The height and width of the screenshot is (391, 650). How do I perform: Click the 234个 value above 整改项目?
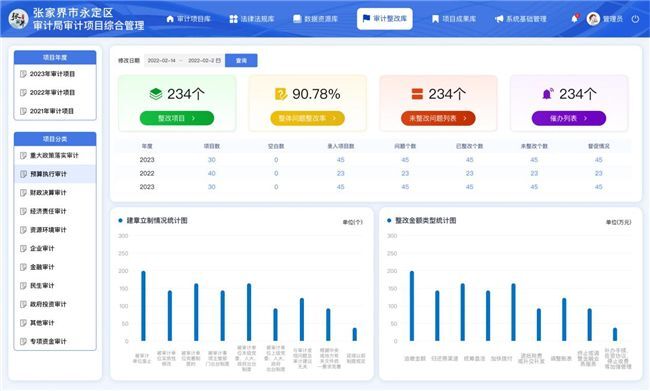click(186, 94)
